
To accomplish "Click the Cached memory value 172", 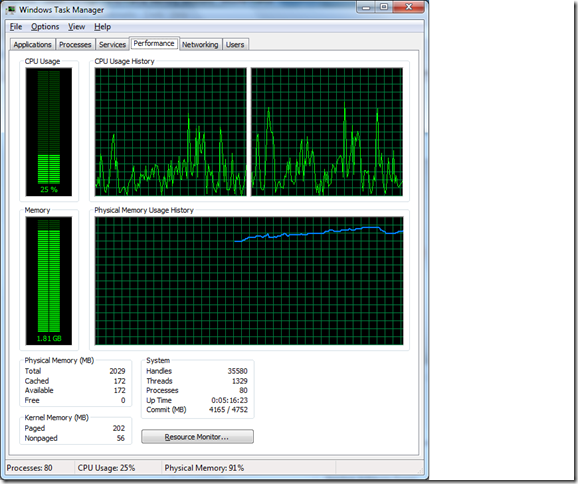I will [x=119, y=381].
